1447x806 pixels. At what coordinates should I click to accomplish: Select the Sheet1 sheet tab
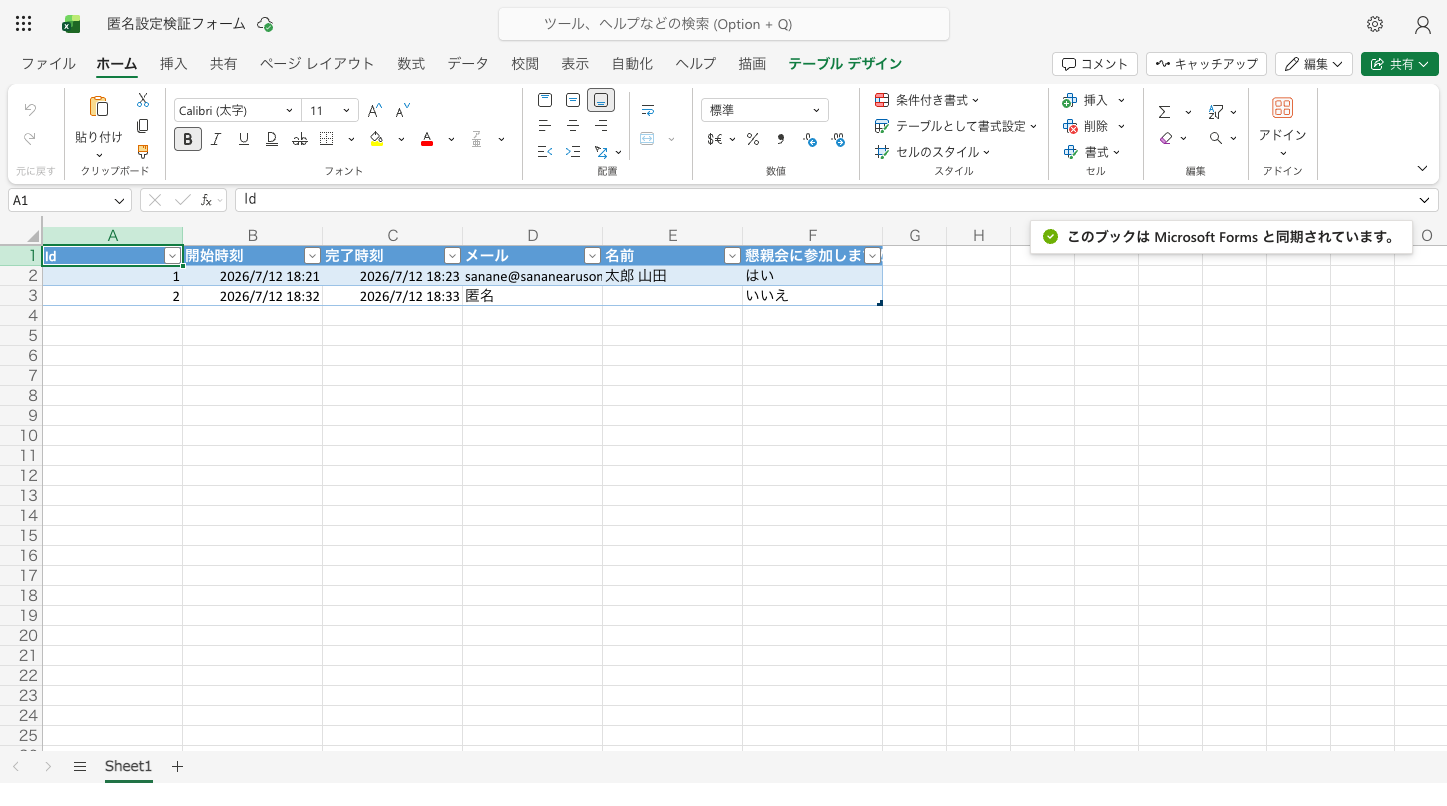(128, 766)
